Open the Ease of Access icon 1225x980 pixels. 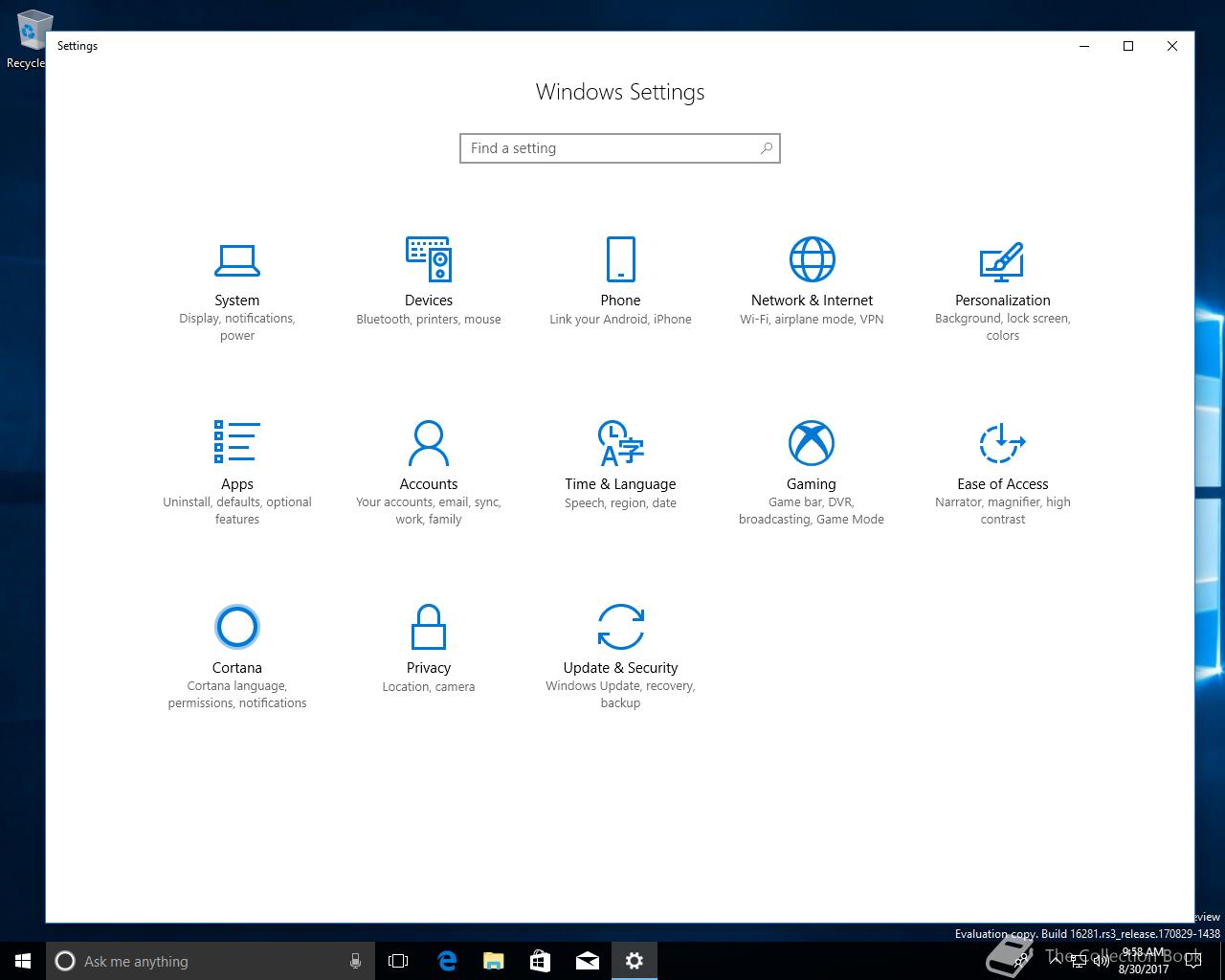pyautogui.click(x=1002, y=443)
